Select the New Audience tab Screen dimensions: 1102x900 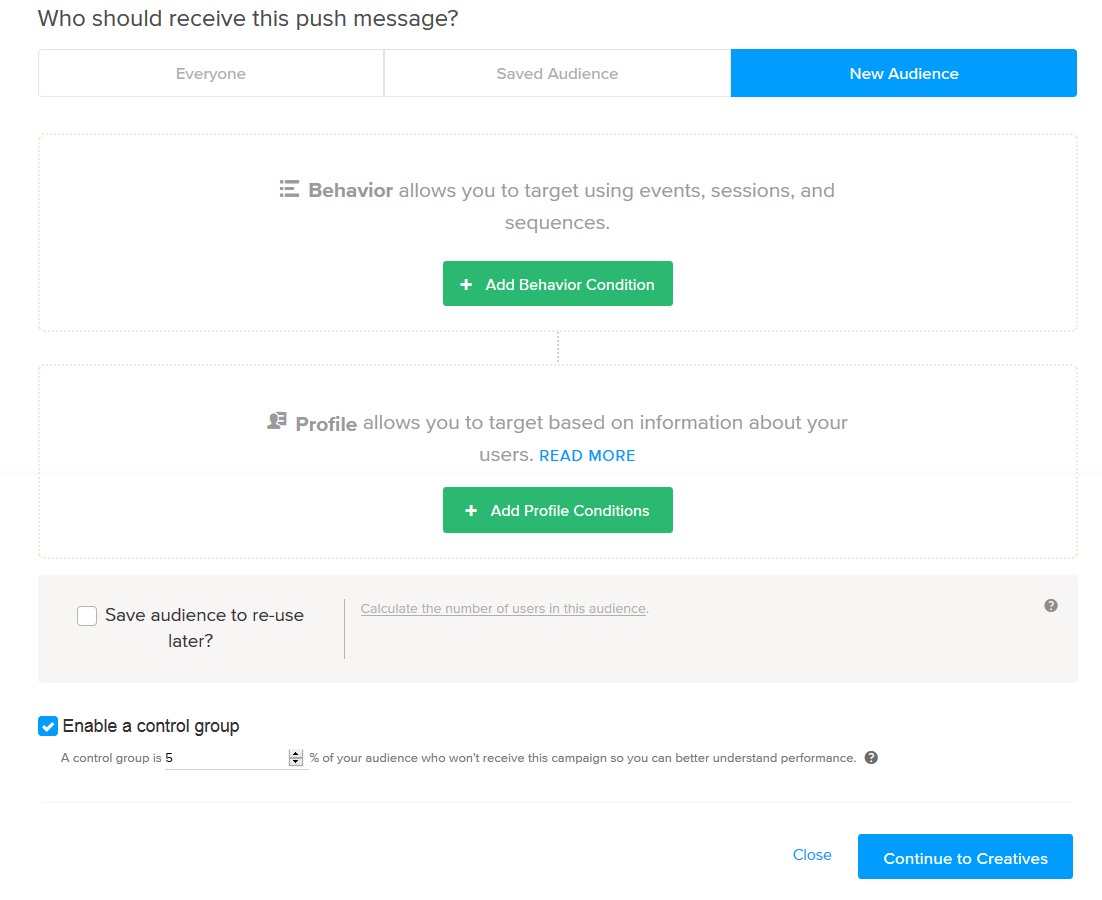click(904, 74)
